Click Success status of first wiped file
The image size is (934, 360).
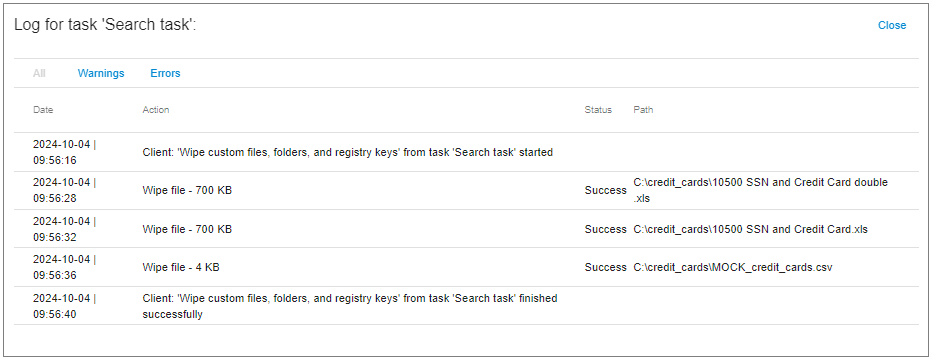pos(605,191)
